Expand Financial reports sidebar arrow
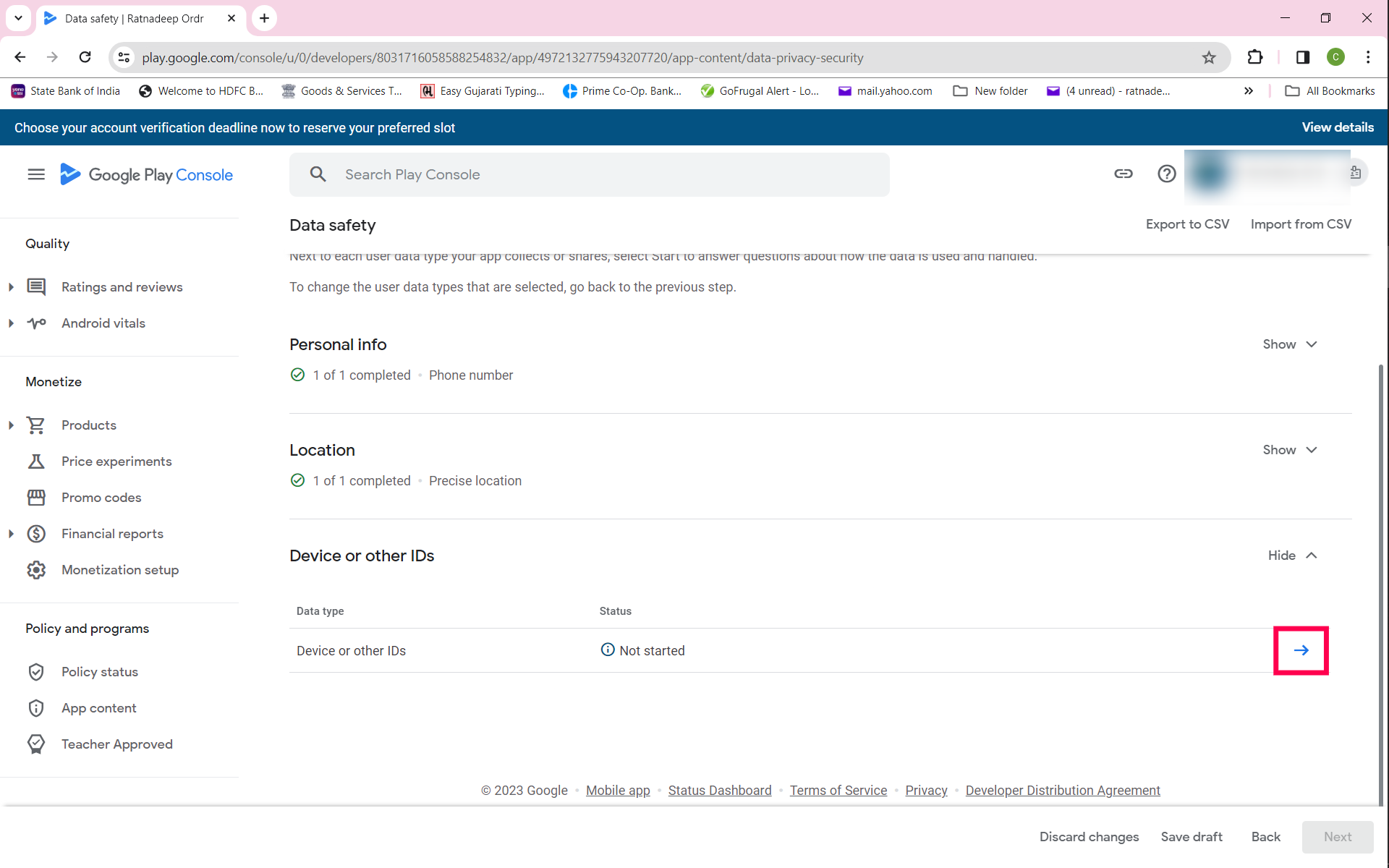Viewport: 1389px width, 868px height. [11, 534]
